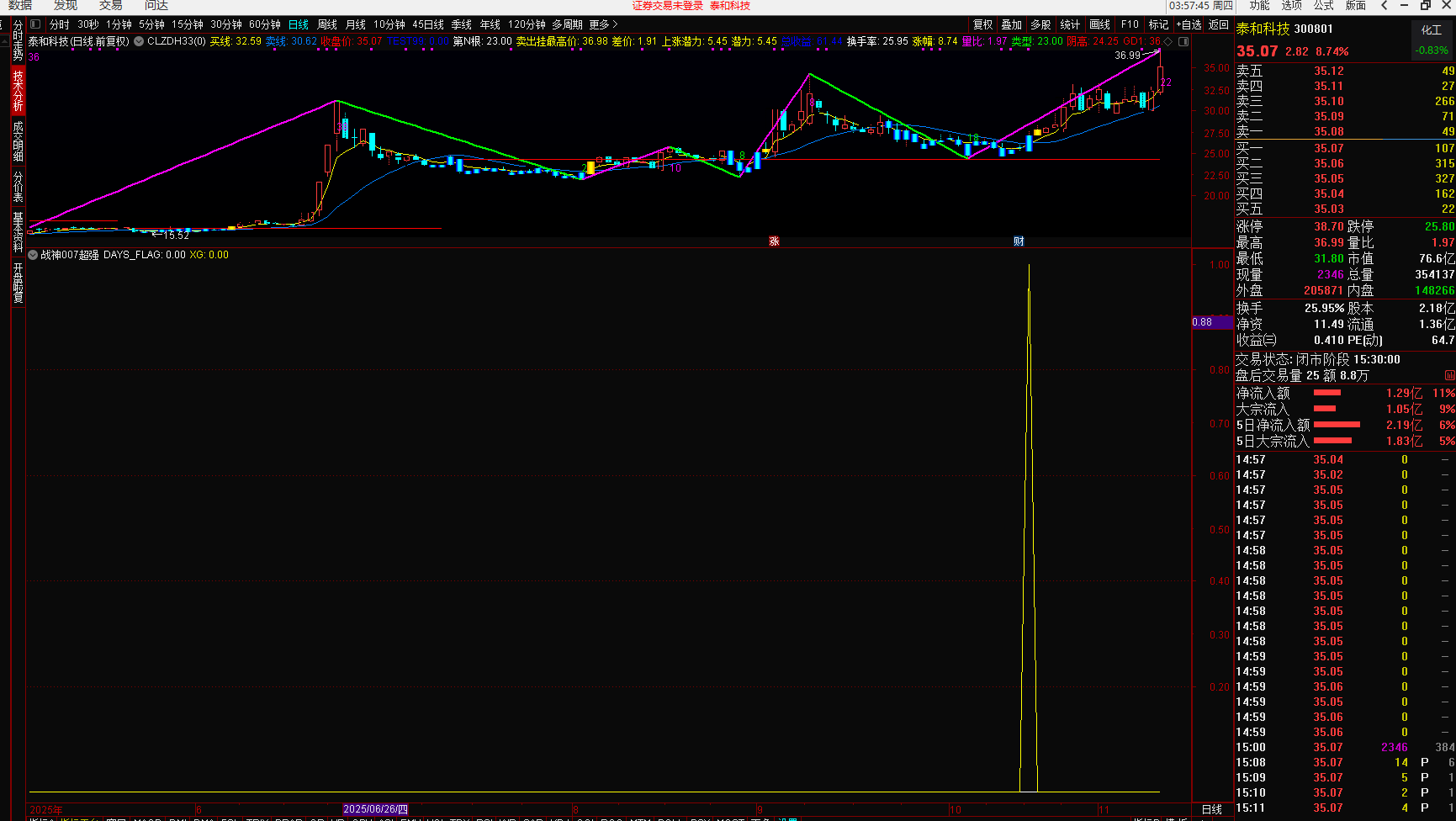
Task: Toggle the left panel layout icon
Action: coord(35,24)
